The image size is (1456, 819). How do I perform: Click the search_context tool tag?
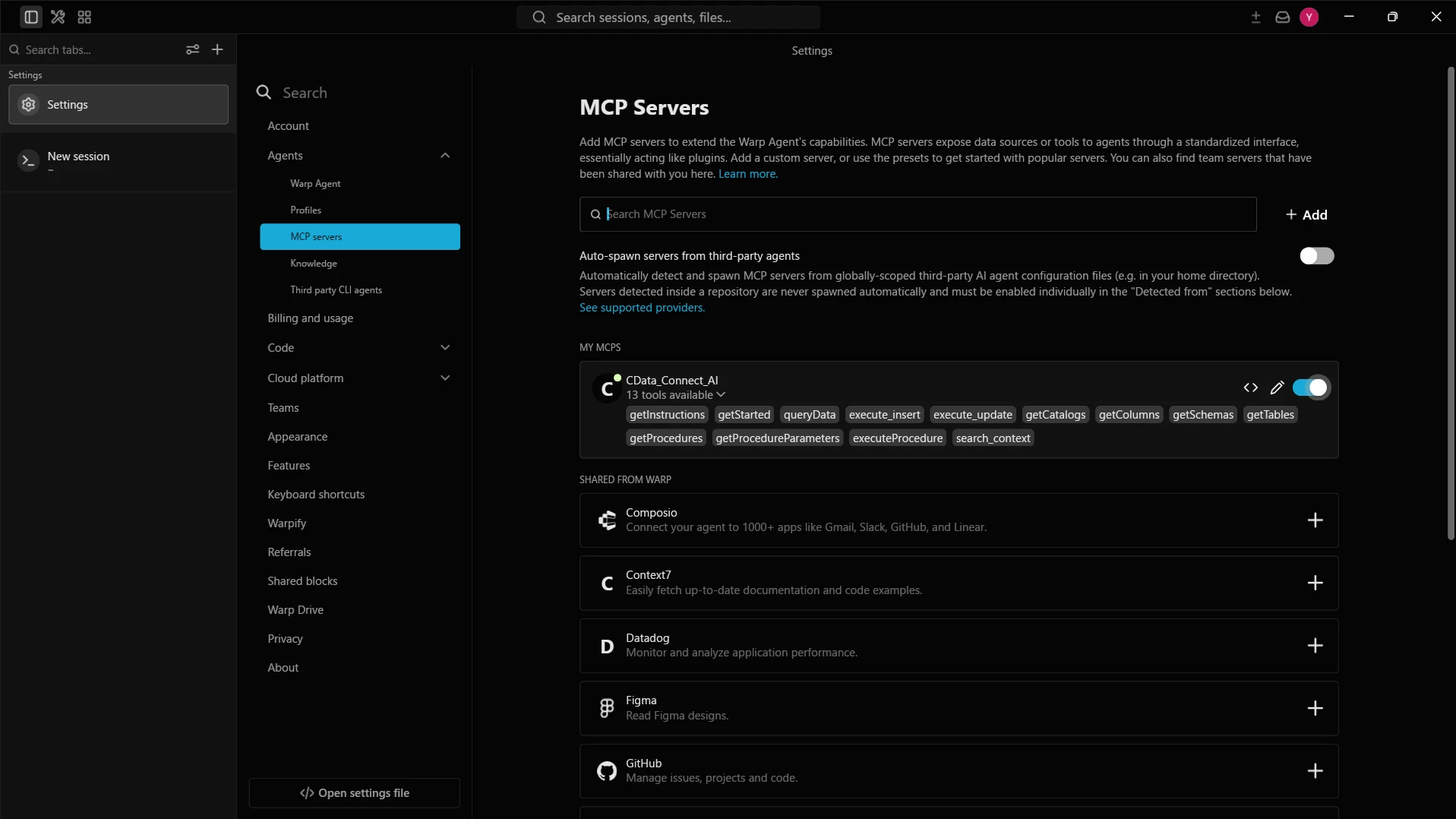[x=993, y=438]
